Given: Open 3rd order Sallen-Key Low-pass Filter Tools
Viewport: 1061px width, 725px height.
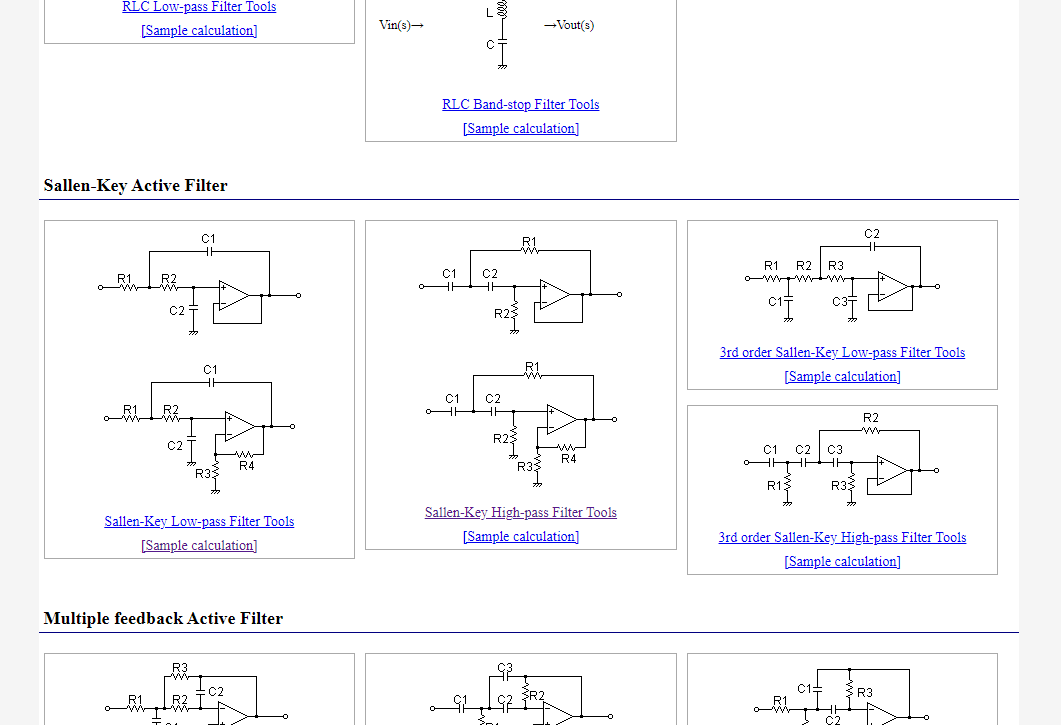Looking at the screenshot, I should (x=842, y=353).
